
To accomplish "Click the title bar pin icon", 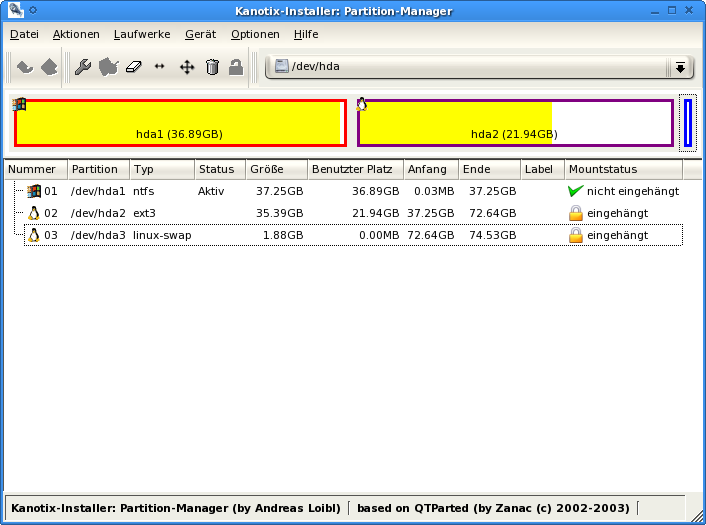I will pos(33,10).
